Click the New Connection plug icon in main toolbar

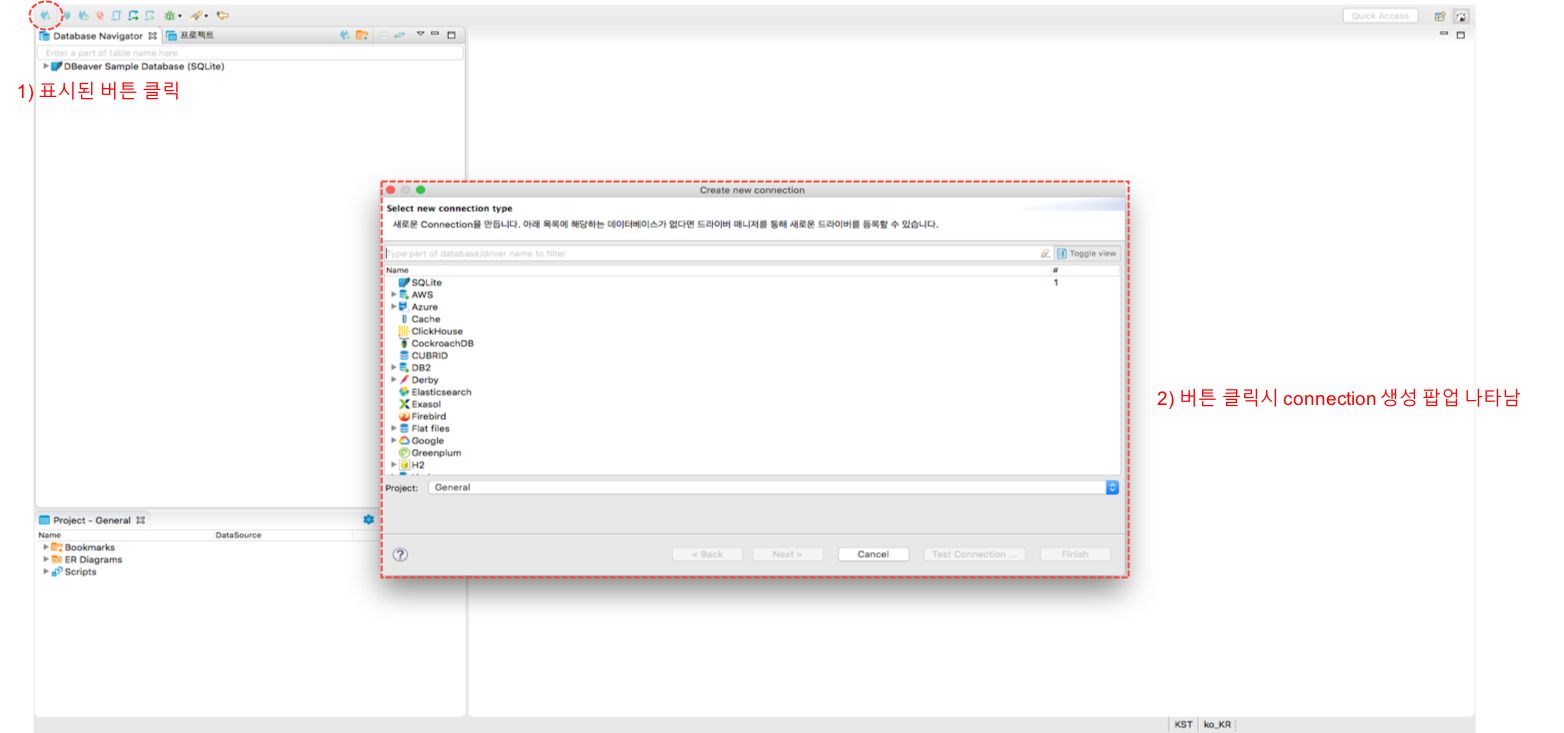click(45, 15)
